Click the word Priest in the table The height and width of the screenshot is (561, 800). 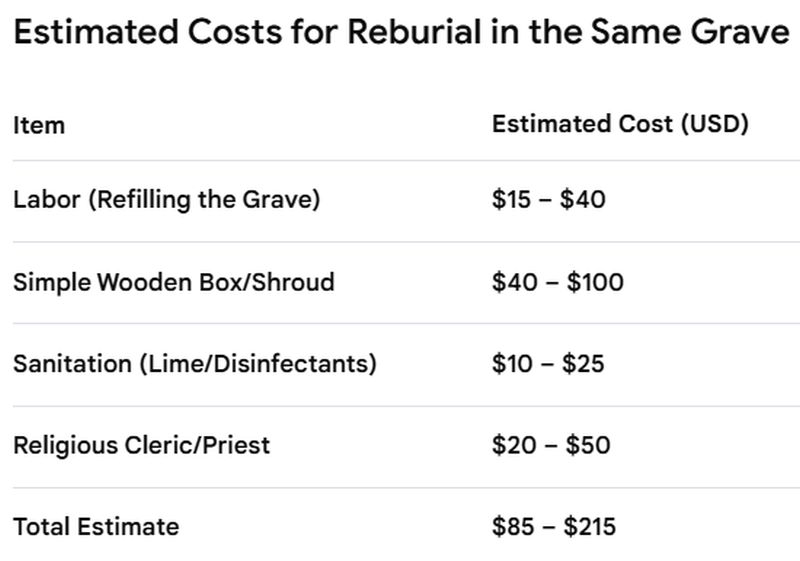(x=236, y=445)
